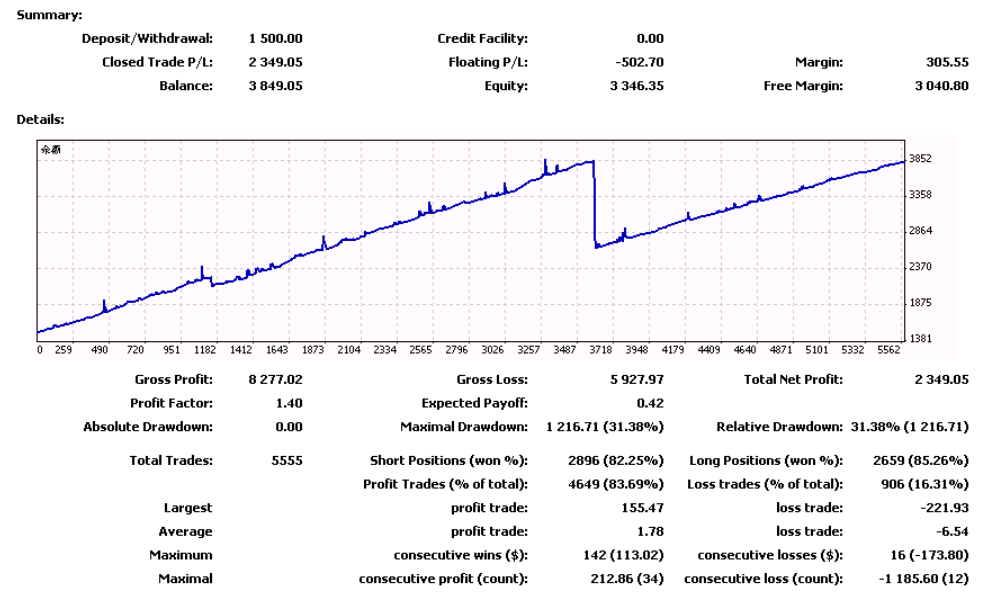The height and width of the screenshot is (592, 985).
Task: Click the Floating P/L value -502.70
Action: (x=639, y=62)
